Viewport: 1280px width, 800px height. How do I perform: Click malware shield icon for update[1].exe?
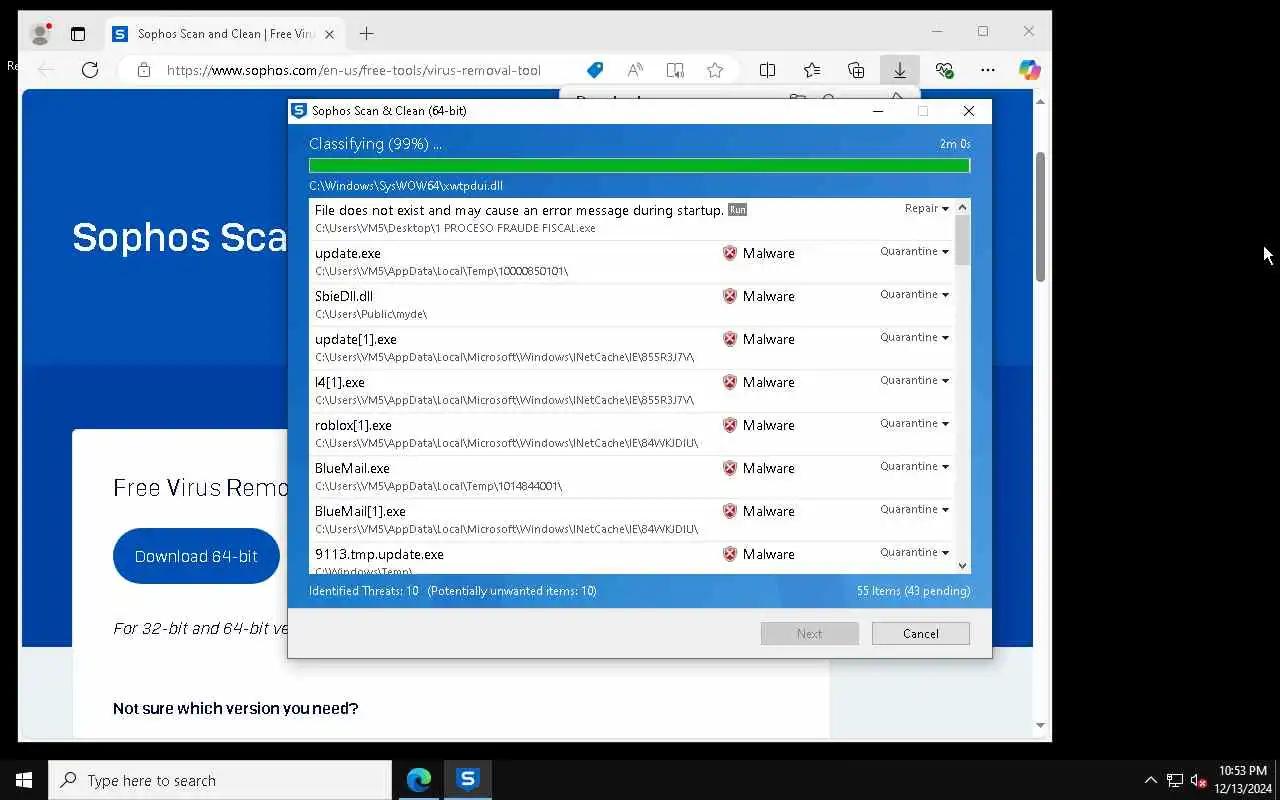tap(730, 339)
